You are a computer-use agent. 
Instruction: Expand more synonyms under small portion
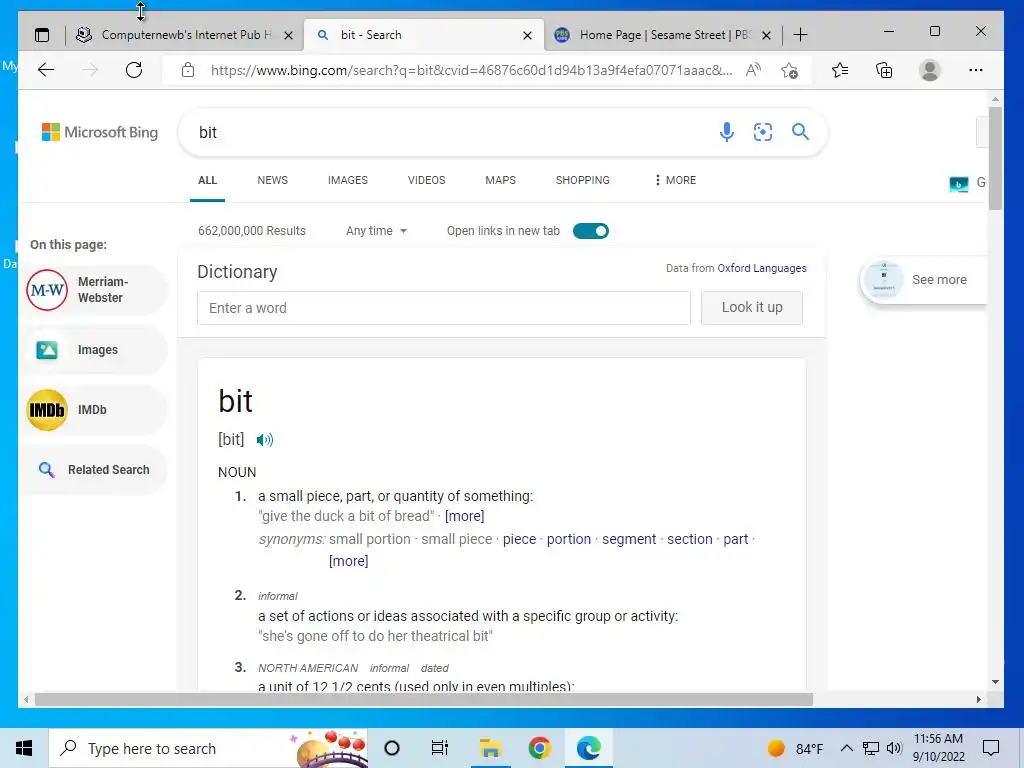pos(349,561)
